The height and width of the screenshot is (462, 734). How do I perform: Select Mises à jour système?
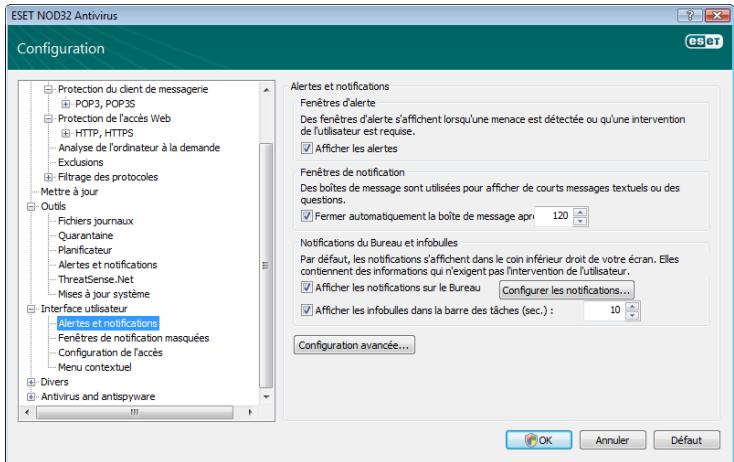[104, 294]
